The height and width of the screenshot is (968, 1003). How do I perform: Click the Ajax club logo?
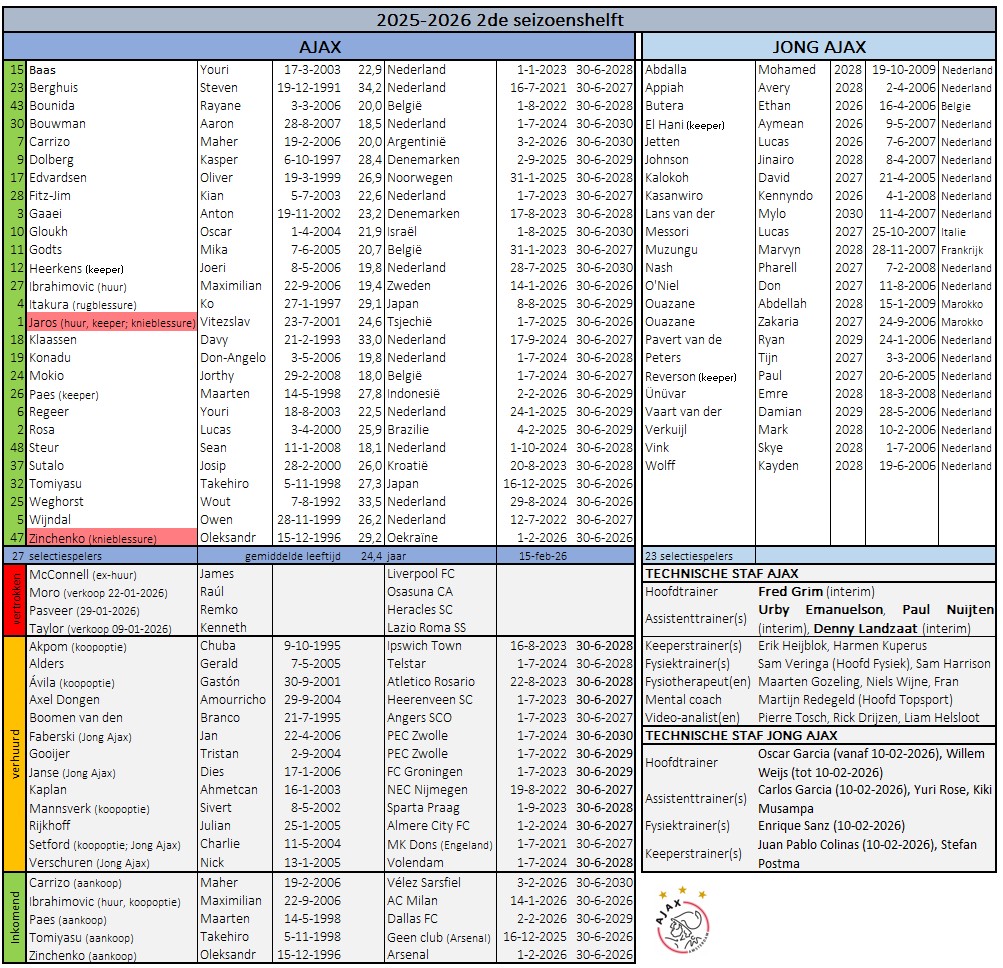click(685, 919)
